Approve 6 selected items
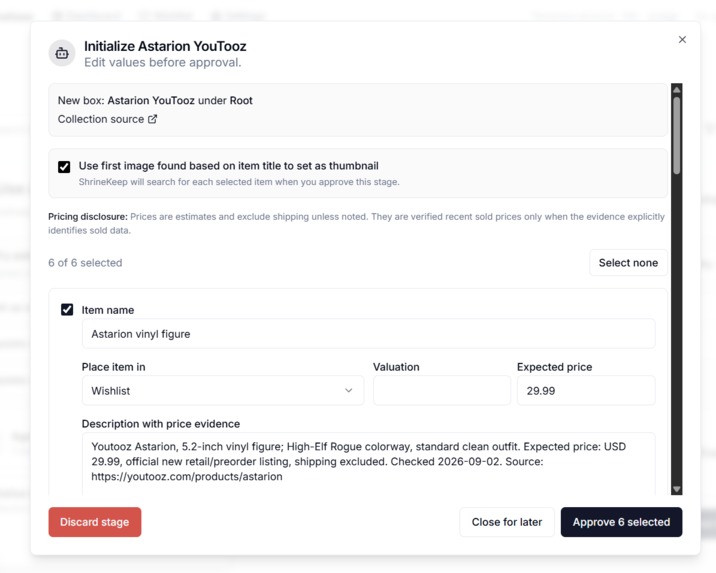Image resolution: width=716 pixels, height=573 pixels. pyautogui.click(x=621, y=522)
